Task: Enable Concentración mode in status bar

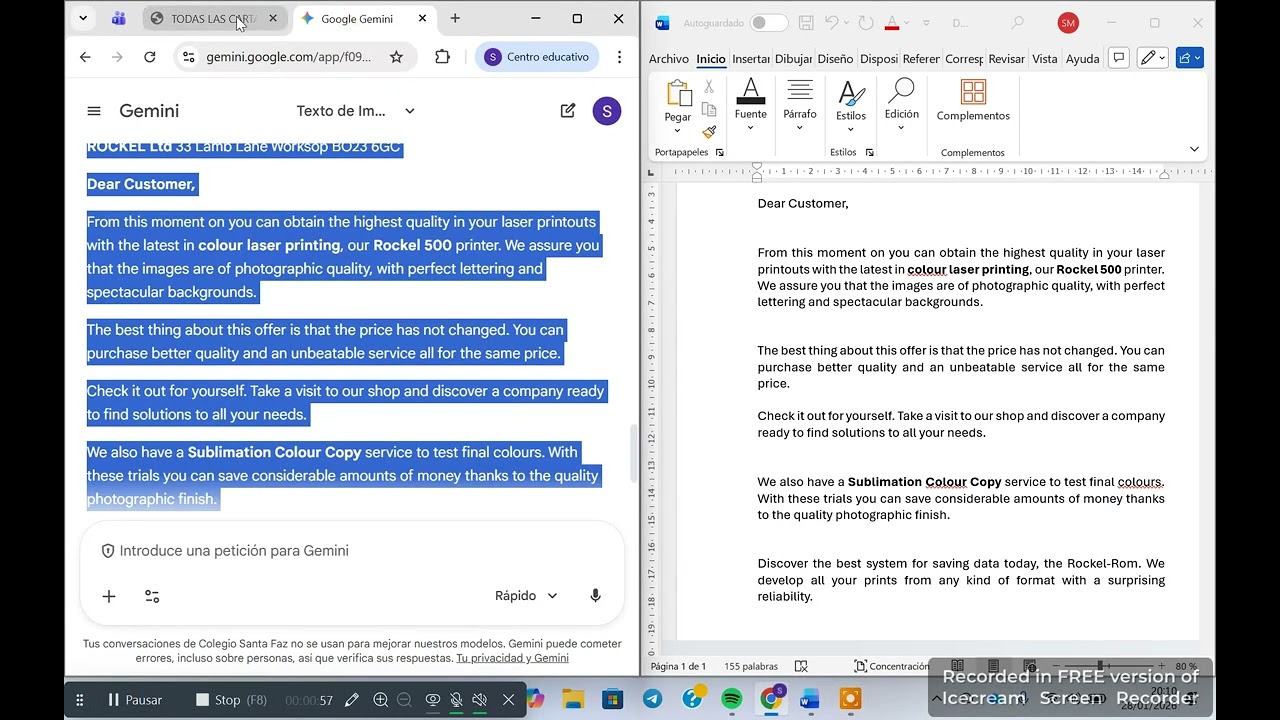Action: coord(892,666)
